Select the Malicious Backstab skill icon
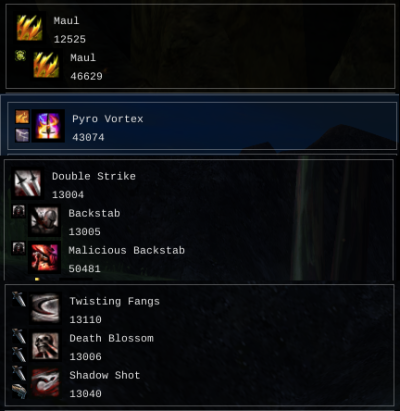The width and height of the screenshot is (400, 411). (44, 257)
